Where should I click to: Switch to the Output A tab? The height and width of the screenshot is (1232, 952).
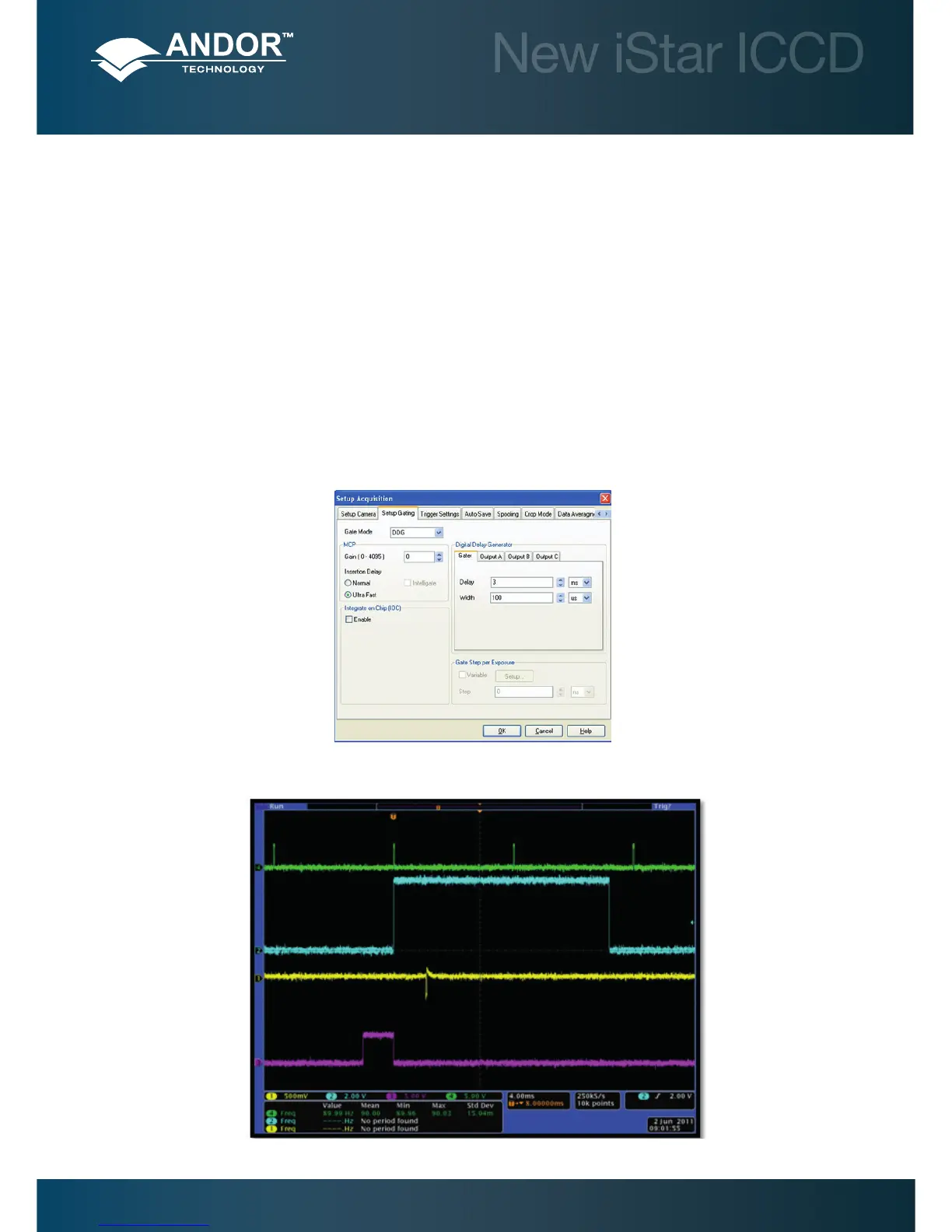click(491, 557)
